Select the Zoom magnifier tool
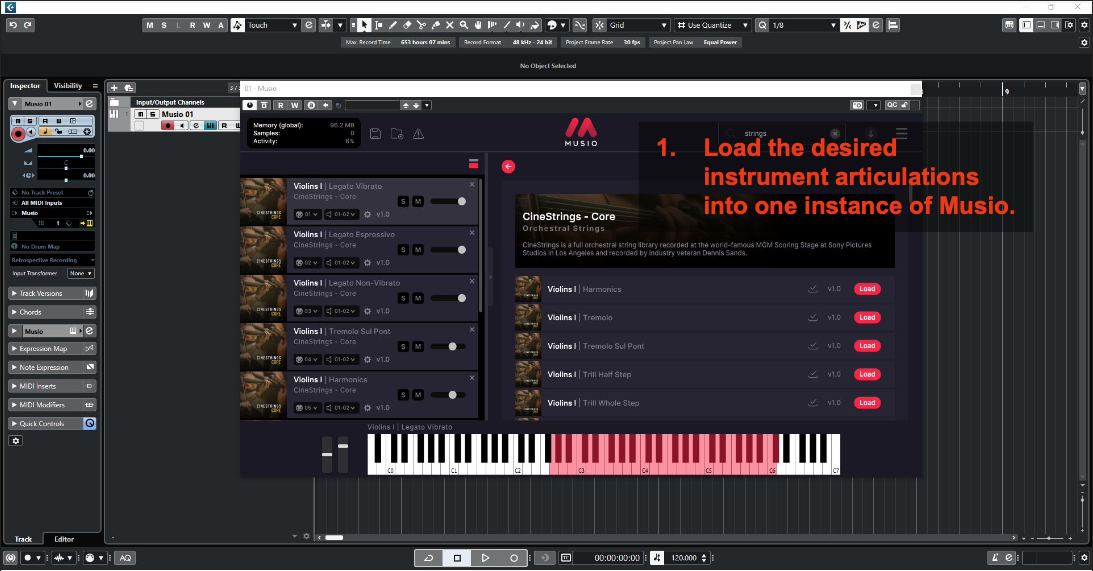The height and width of the screenshot is (571, 1093). [x=464, y=25]
